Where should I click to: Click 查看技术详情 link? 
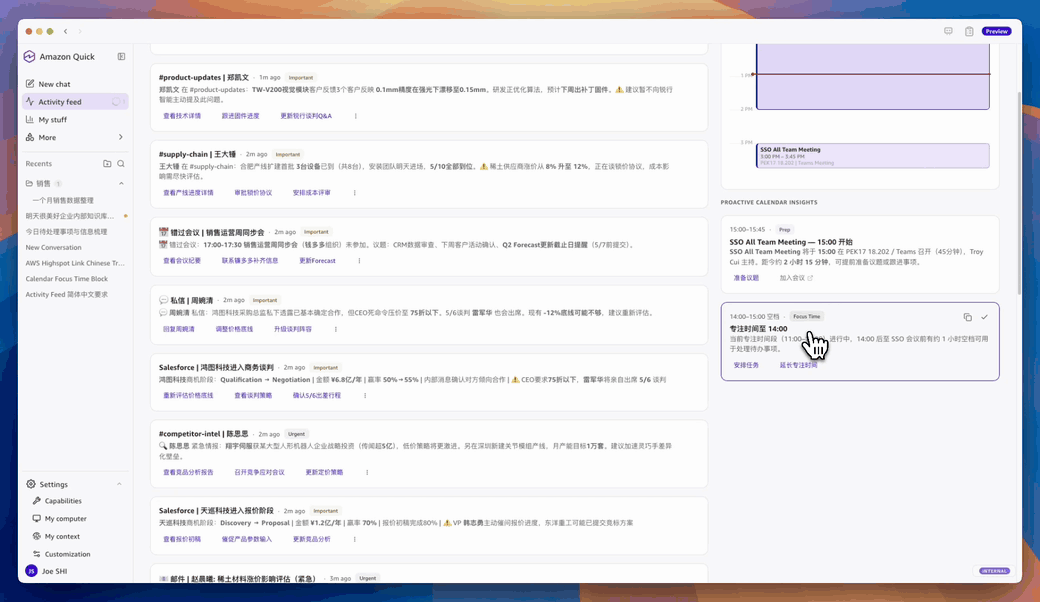coord(182,116)
